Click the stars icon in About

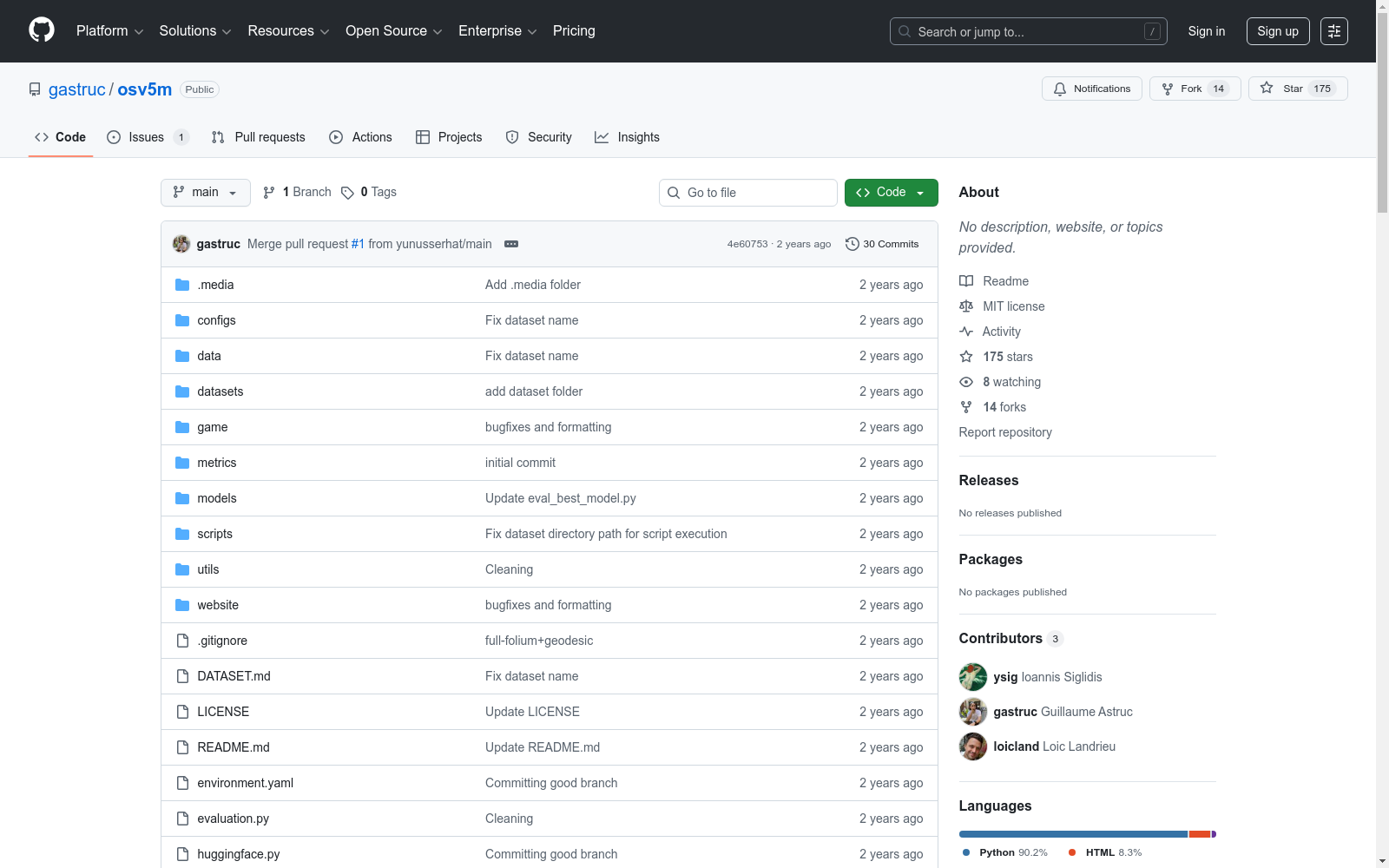[x=966, y=357]
